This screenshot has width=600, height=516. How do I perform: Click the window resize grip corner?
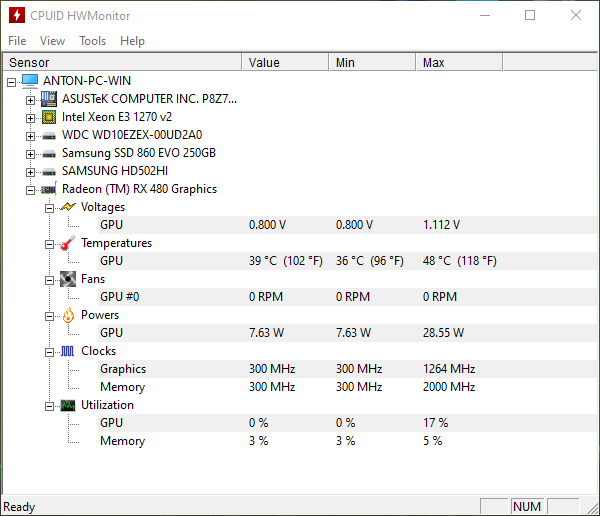click(593, 509)
